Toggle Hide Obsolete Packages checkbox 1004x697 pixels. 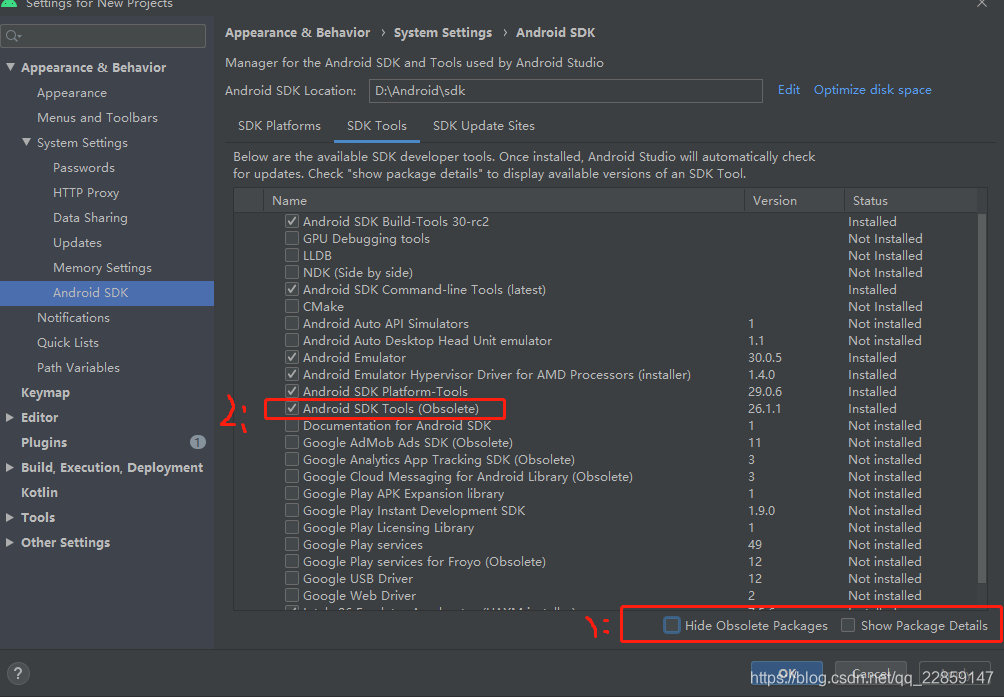tap(672, 625)
